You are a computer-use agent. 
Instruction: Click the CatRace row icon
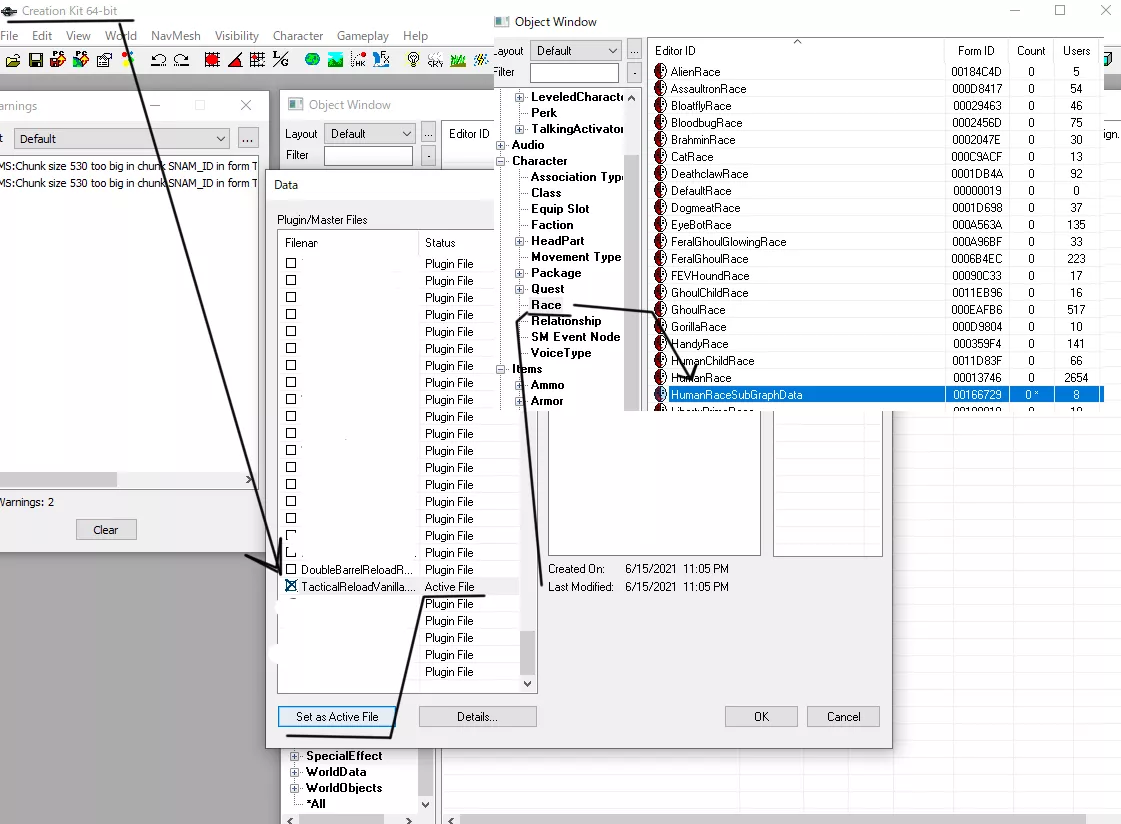point(661,157)
